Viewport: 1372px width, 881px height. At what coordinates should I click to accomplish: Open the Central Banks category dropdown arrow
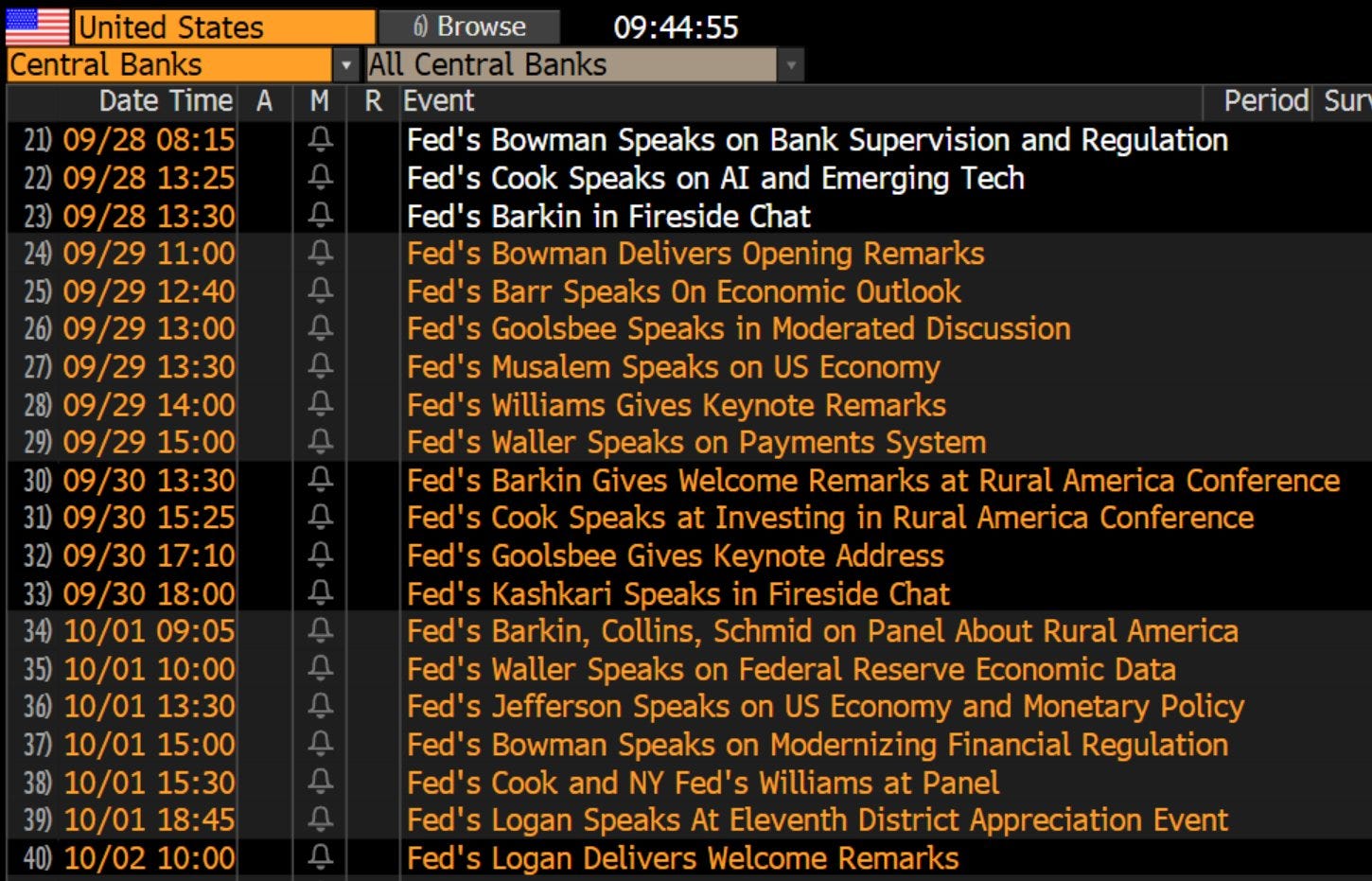click(346, 65)
